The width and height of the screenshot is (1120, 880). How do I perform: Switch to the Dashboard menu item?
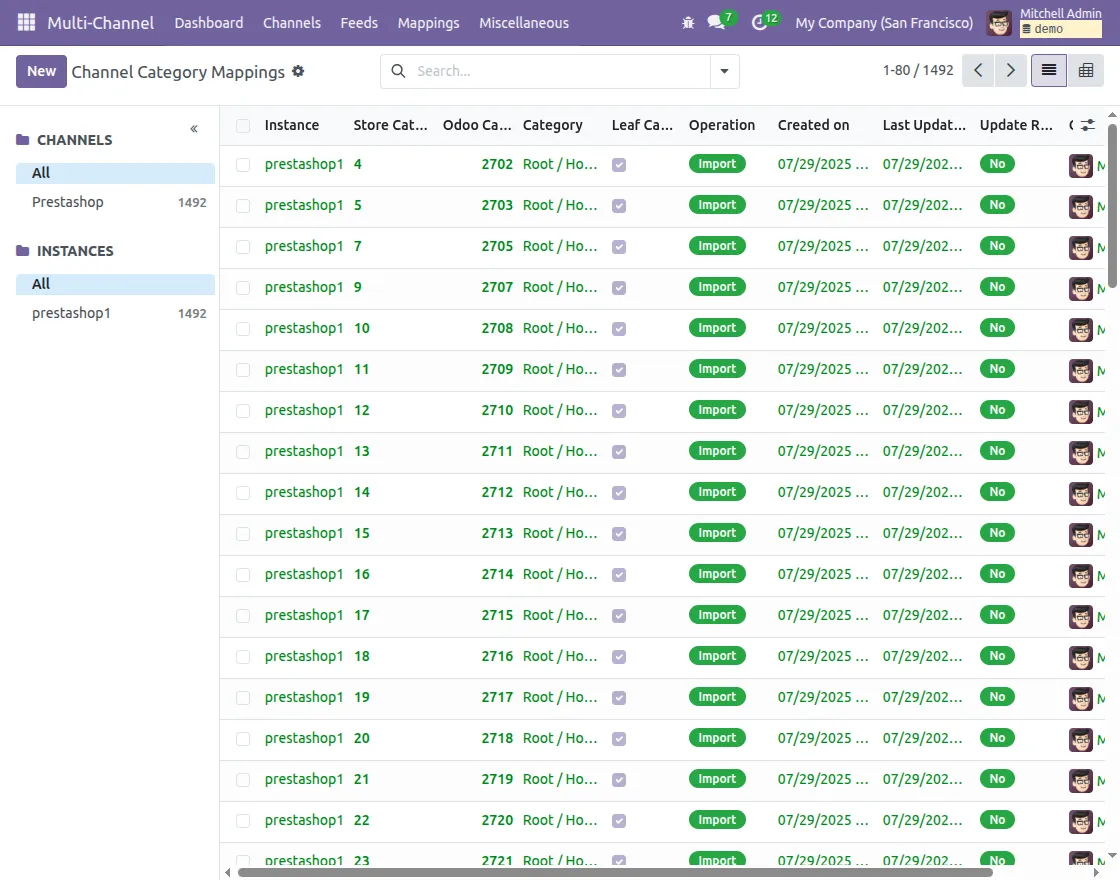209,22
